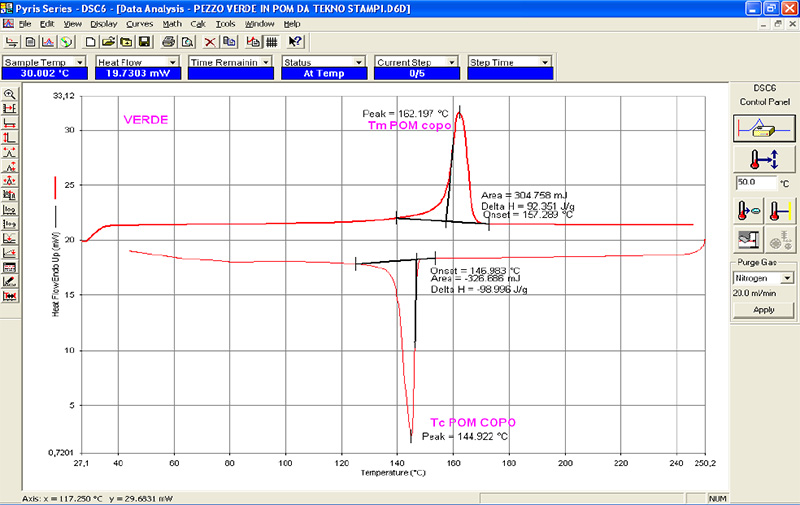Open the Heat Flow status panel dropdown
Image resolution: width=800 pixels, height=505 pixels.
tap(175, 62)
